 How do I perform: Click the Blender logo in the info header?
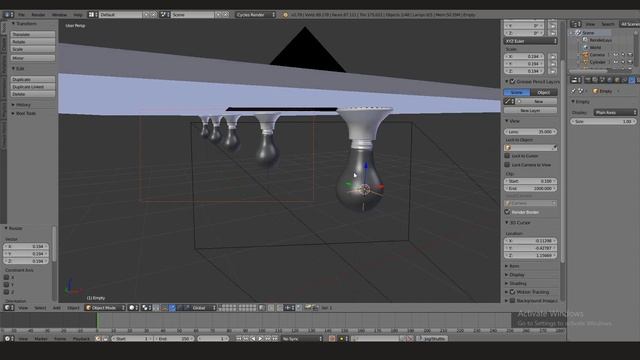[285, 15]
